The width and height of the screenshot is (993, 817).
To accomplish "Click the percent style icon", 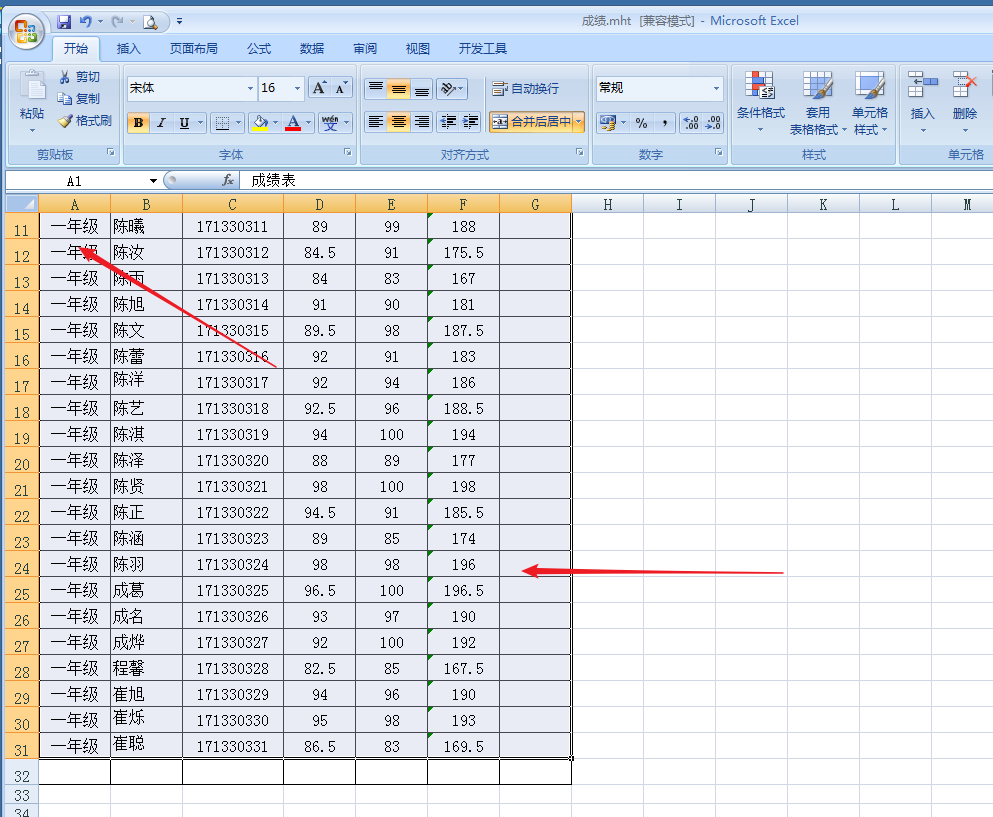I will tap(641, 123).
